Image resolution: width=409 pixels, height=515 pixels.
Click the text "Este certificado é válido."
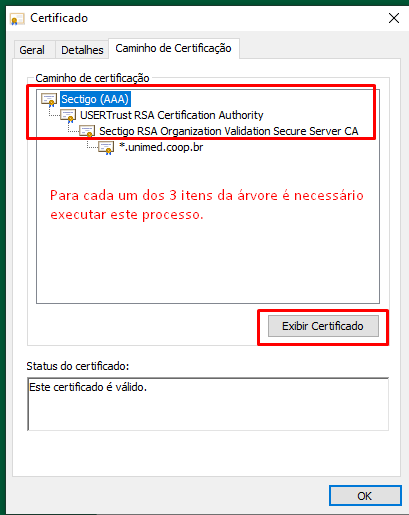click(x=88, y=387)
